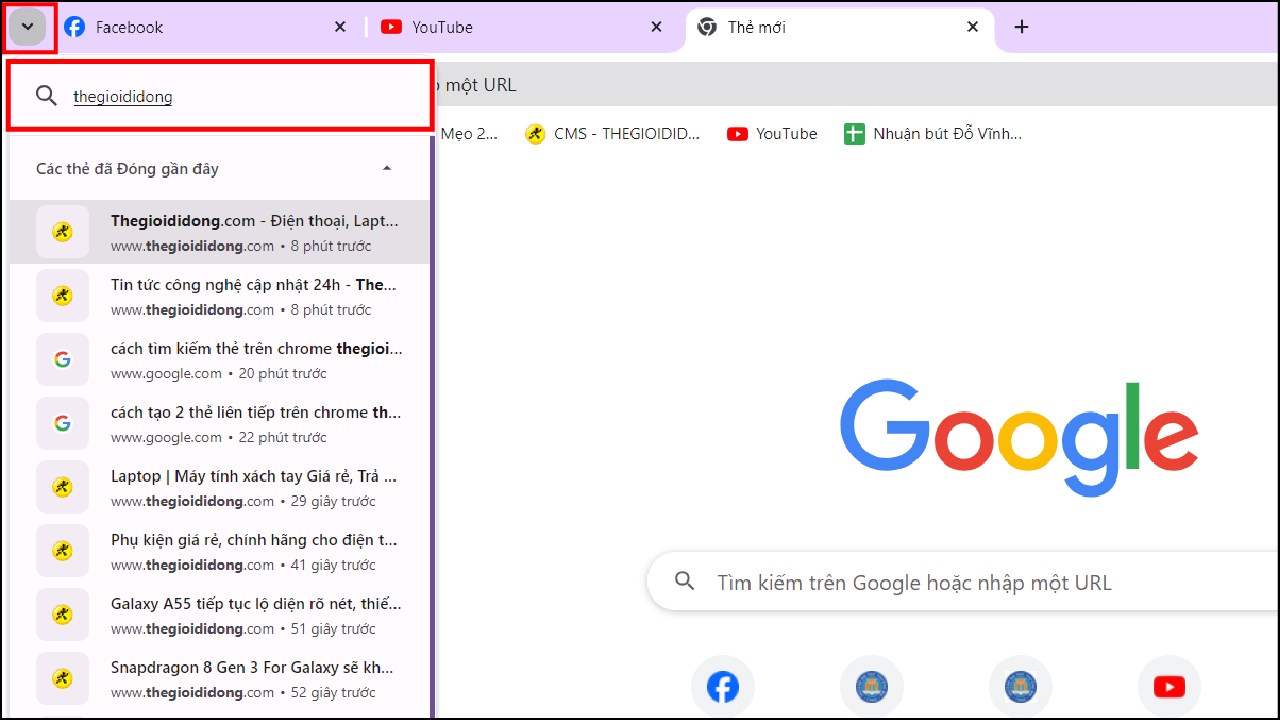Close the Facebook tab

340,27
